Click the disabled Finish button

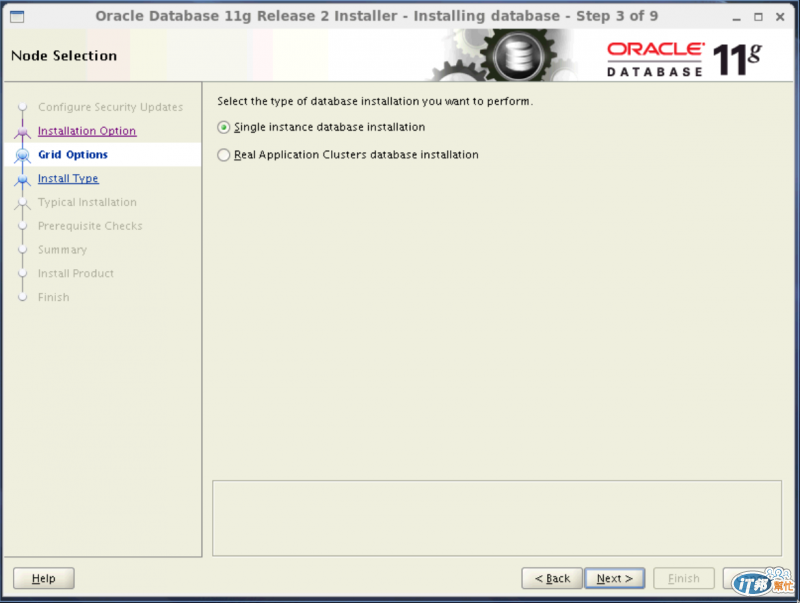[x=684, y=578]
